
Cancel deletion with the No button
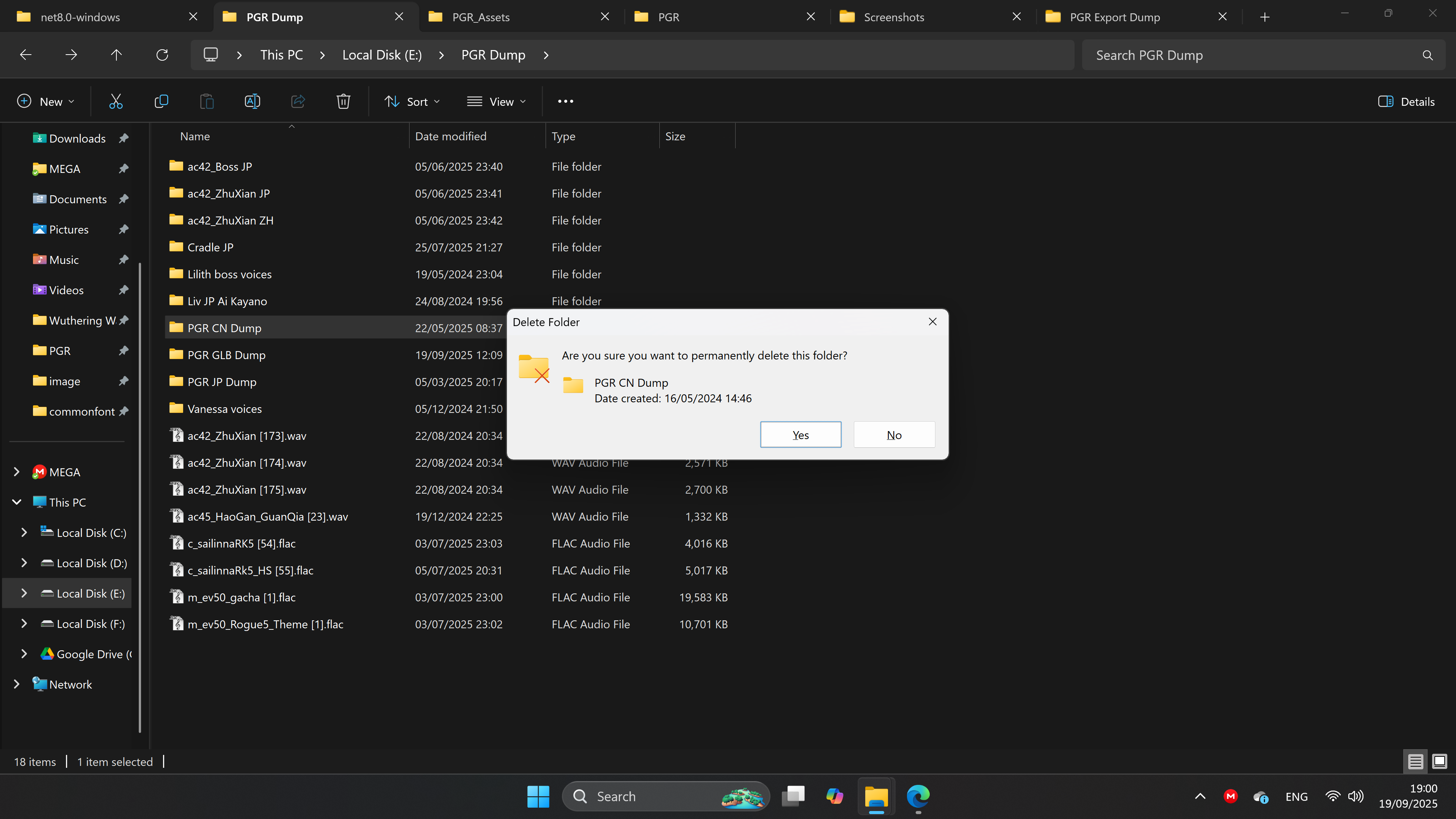pyautogui.click(x=894, y=435)
